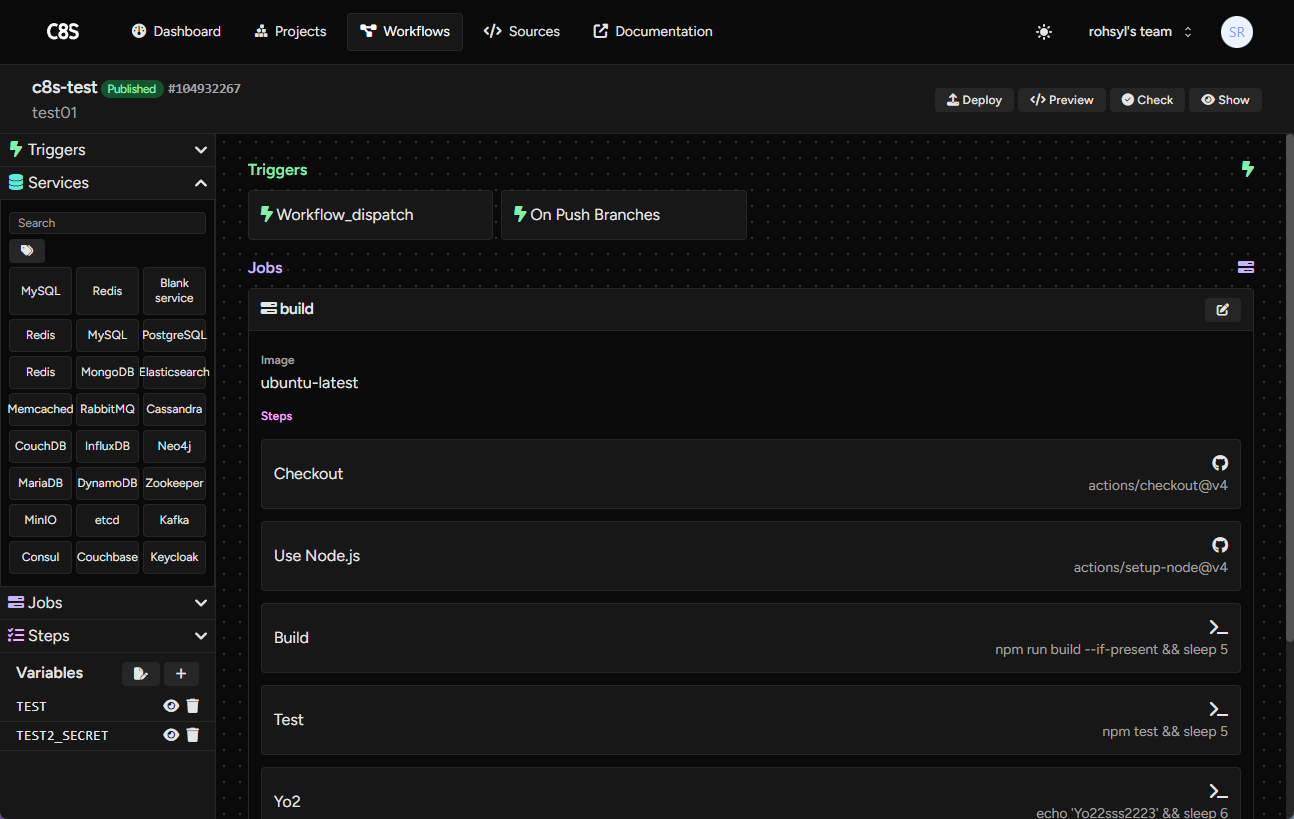Add a new variable with plus icon
The width and height of the screenshot is (1294, 819).
coord(181,674)
